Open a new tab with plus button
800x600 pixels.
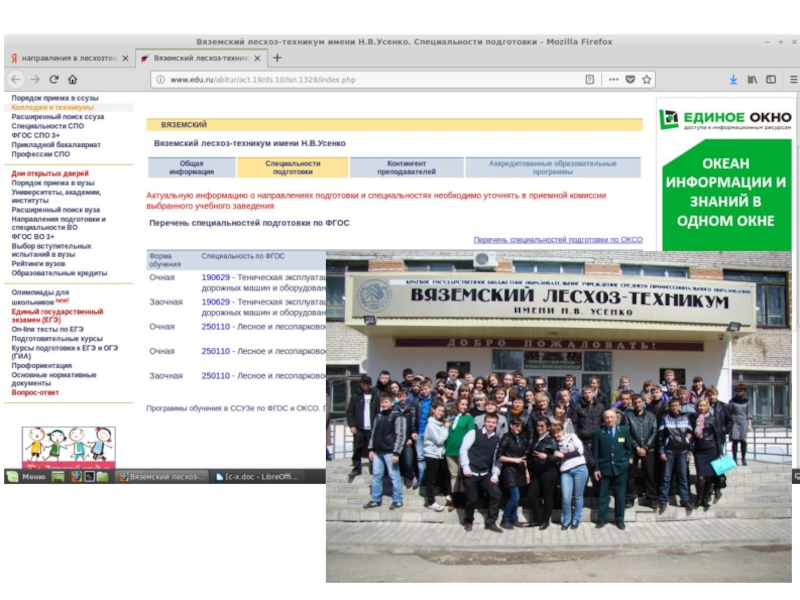click(x=278, y=58)
